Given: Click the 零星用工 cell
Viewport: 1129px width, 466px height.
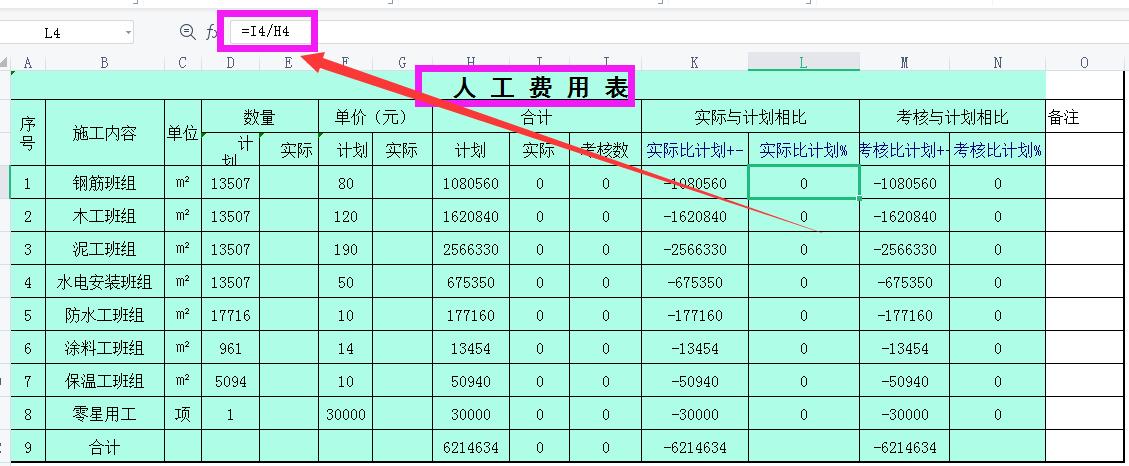Looking at the screenshot, I should pos(104,414).
